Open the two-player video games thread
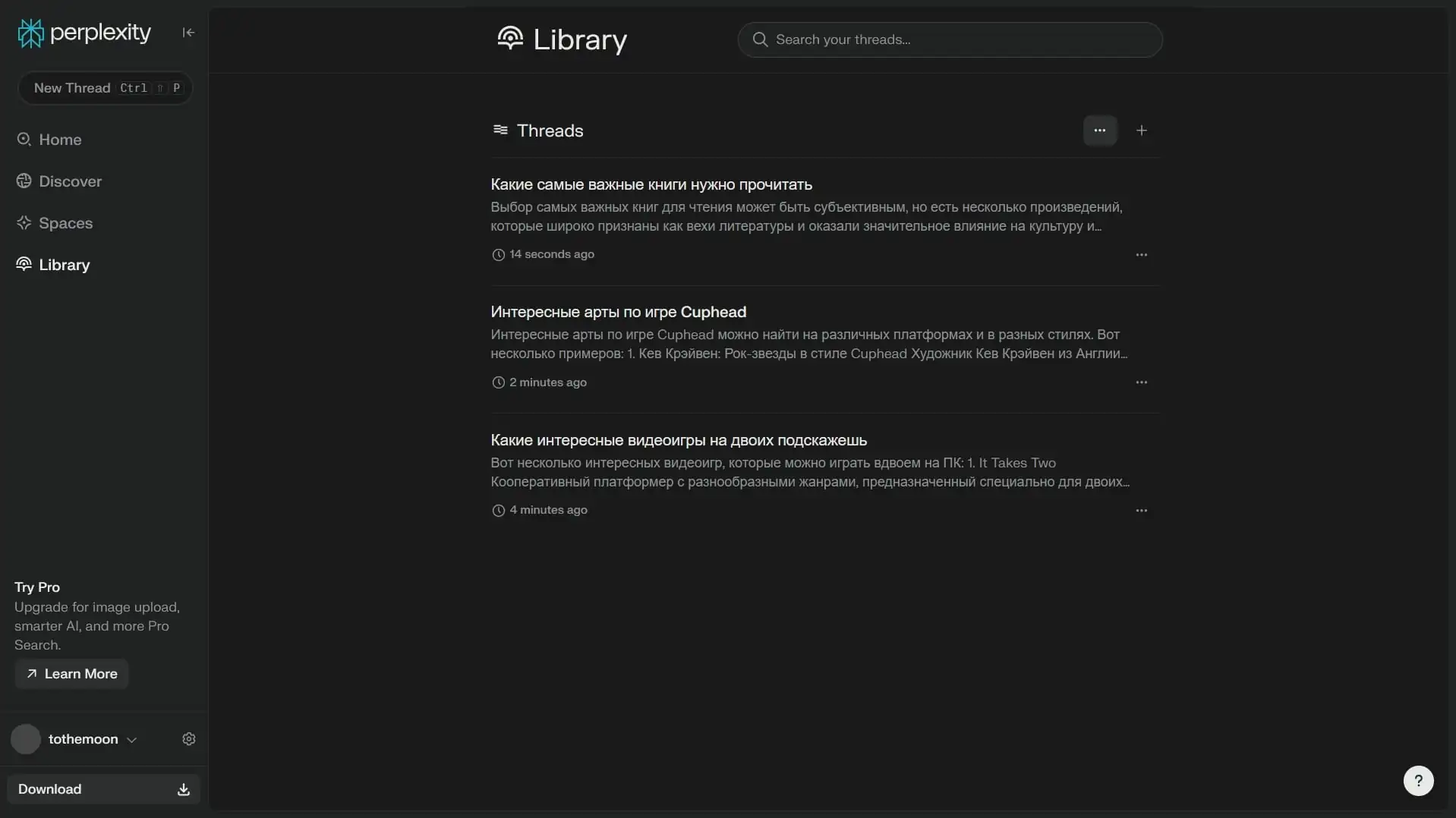1456x818 pixels. [x=678, y=440]
